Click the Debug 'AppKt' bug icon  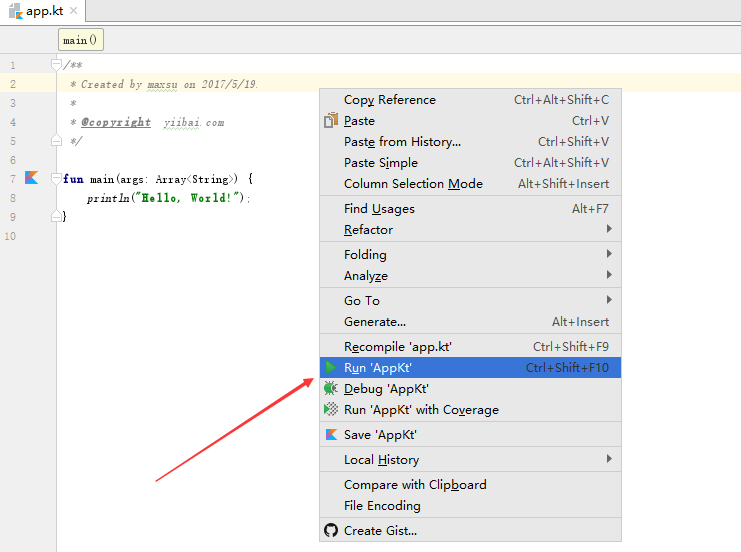(331, 389)
